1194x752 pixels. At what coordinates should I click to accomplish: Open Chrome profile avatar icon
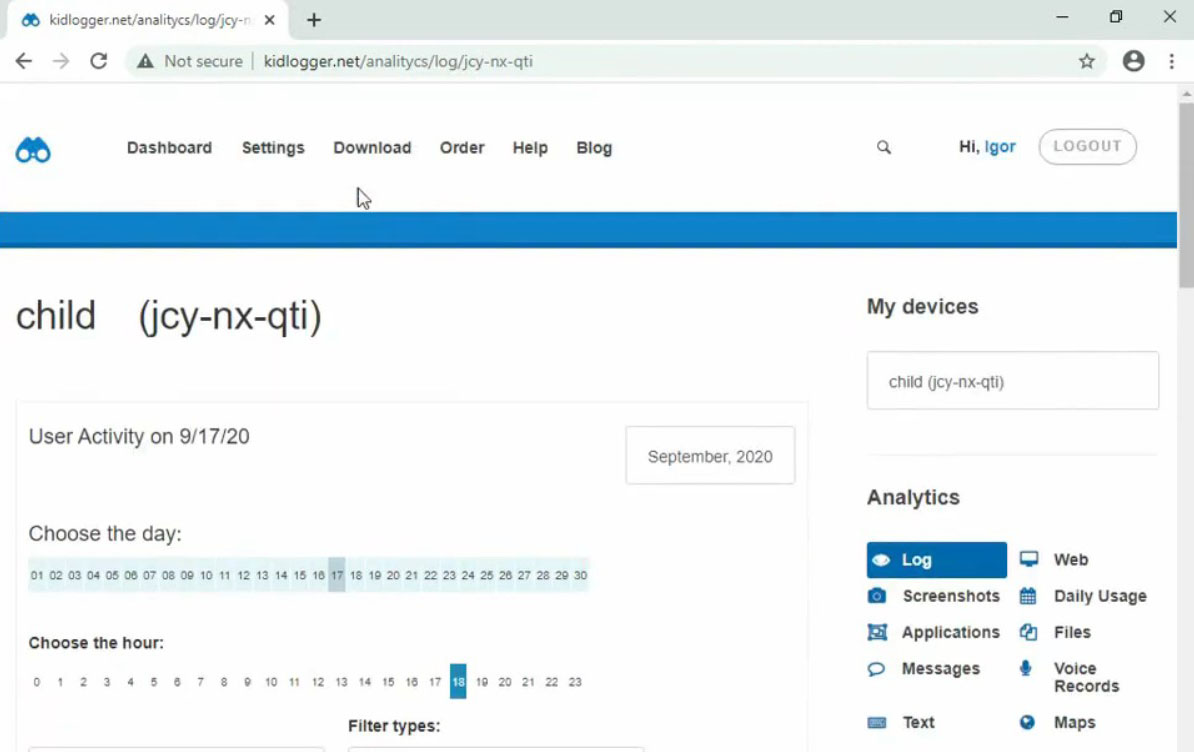(1133, 61)
